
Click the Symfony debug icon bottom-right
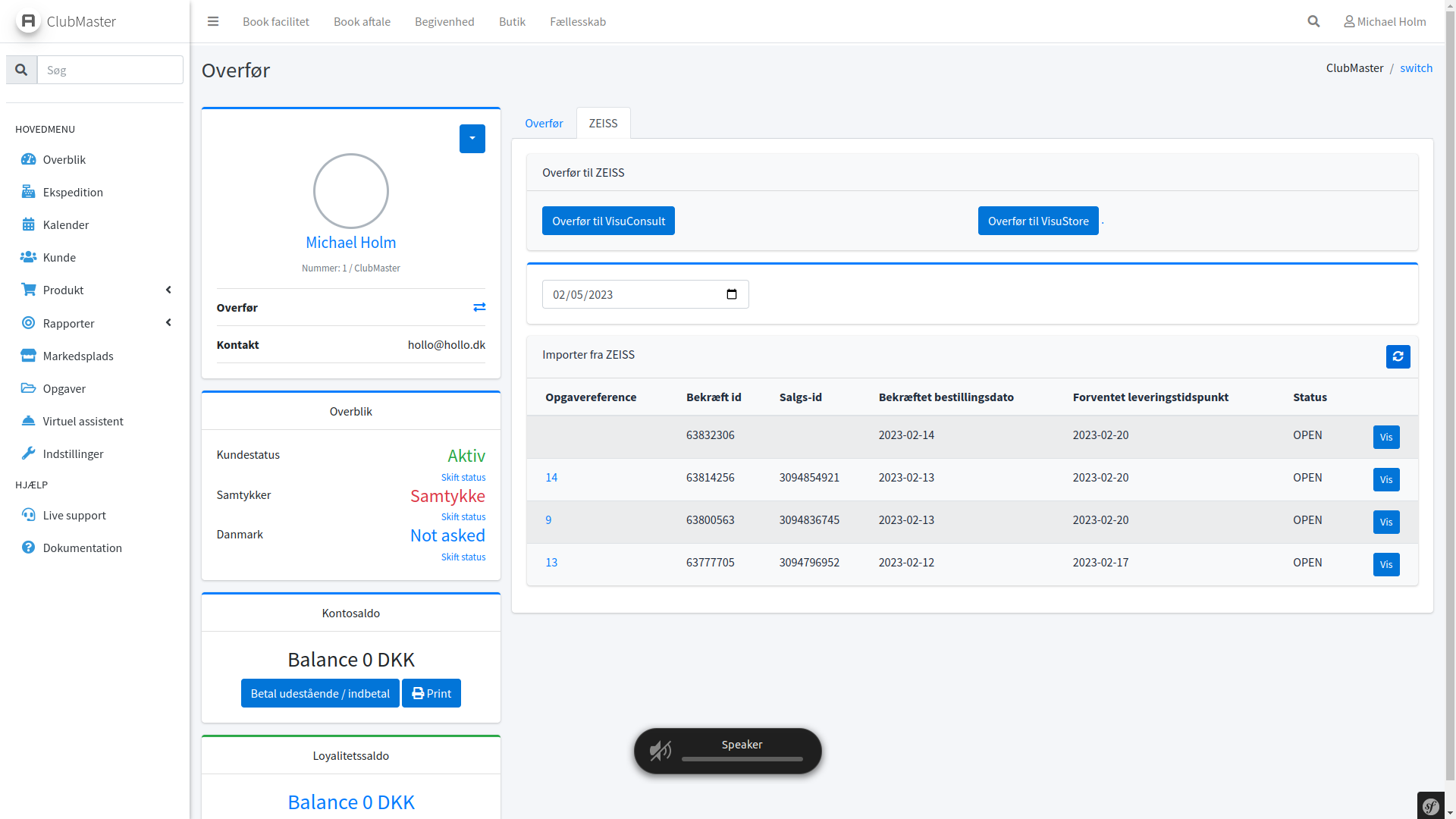(x=1431, y=806)
